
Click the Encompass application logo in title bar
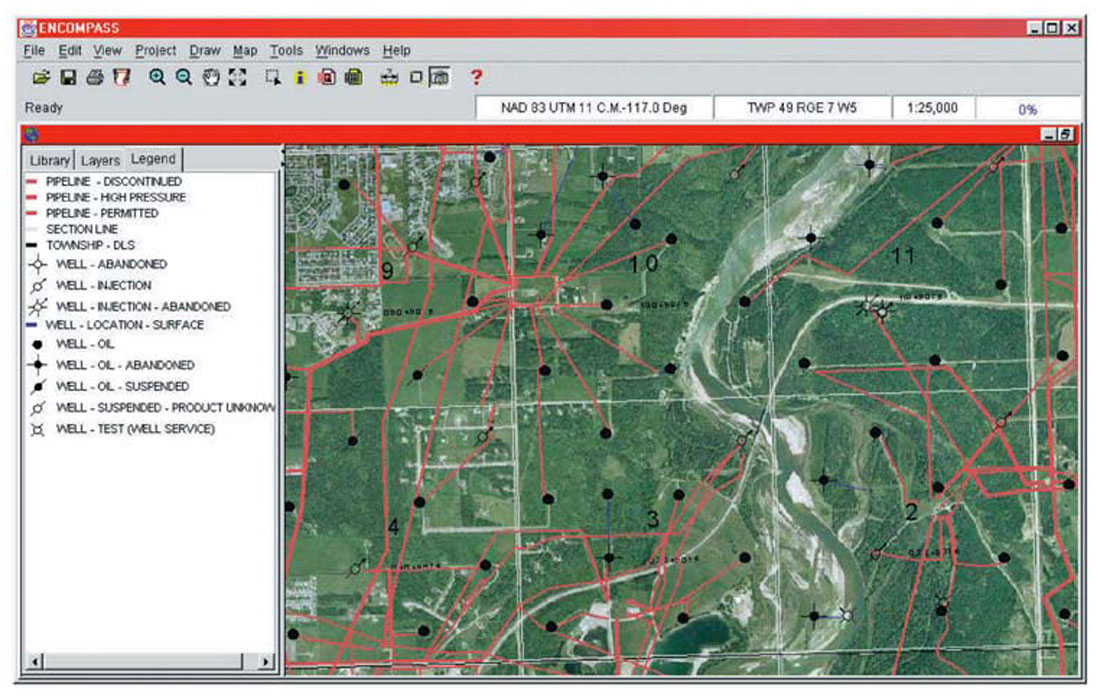pos(28,28)
